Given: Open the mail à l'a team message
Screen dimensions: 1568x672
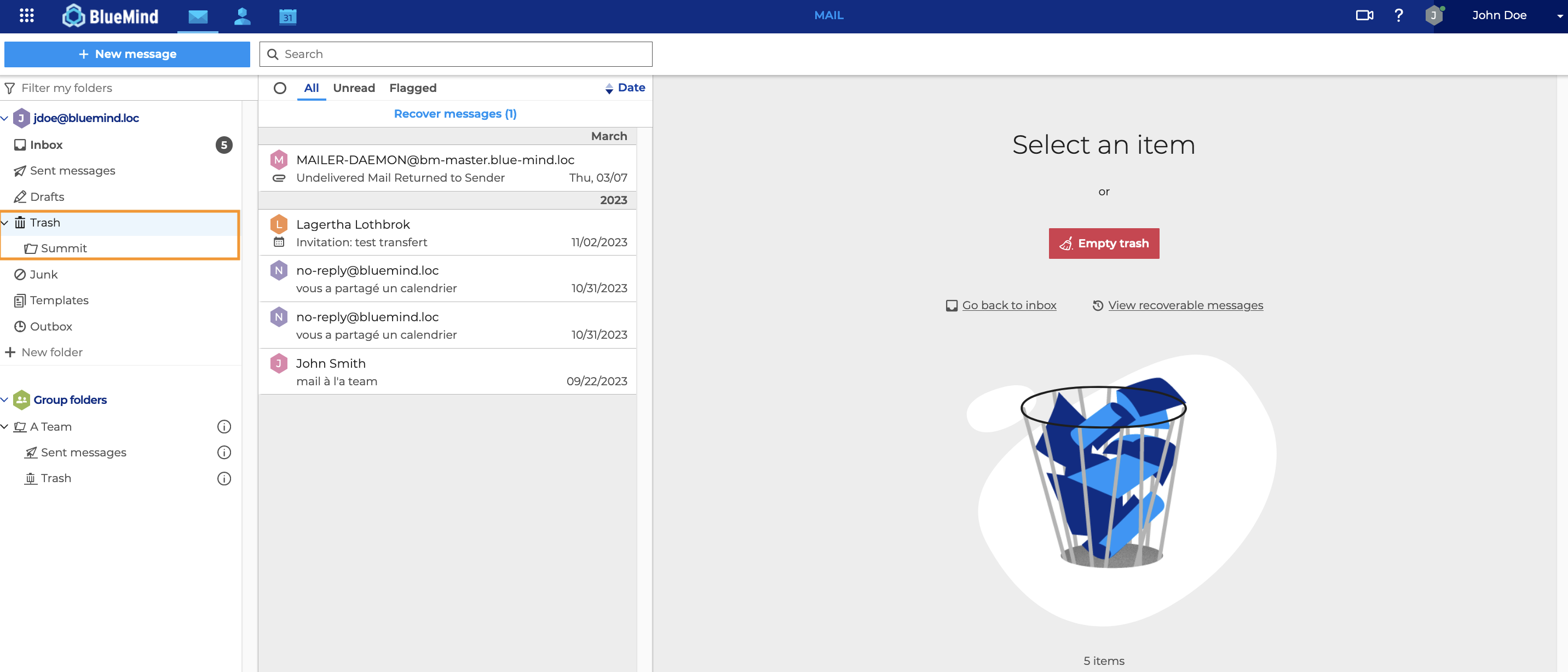Looking at the screenshot, I should pos(447,372).
